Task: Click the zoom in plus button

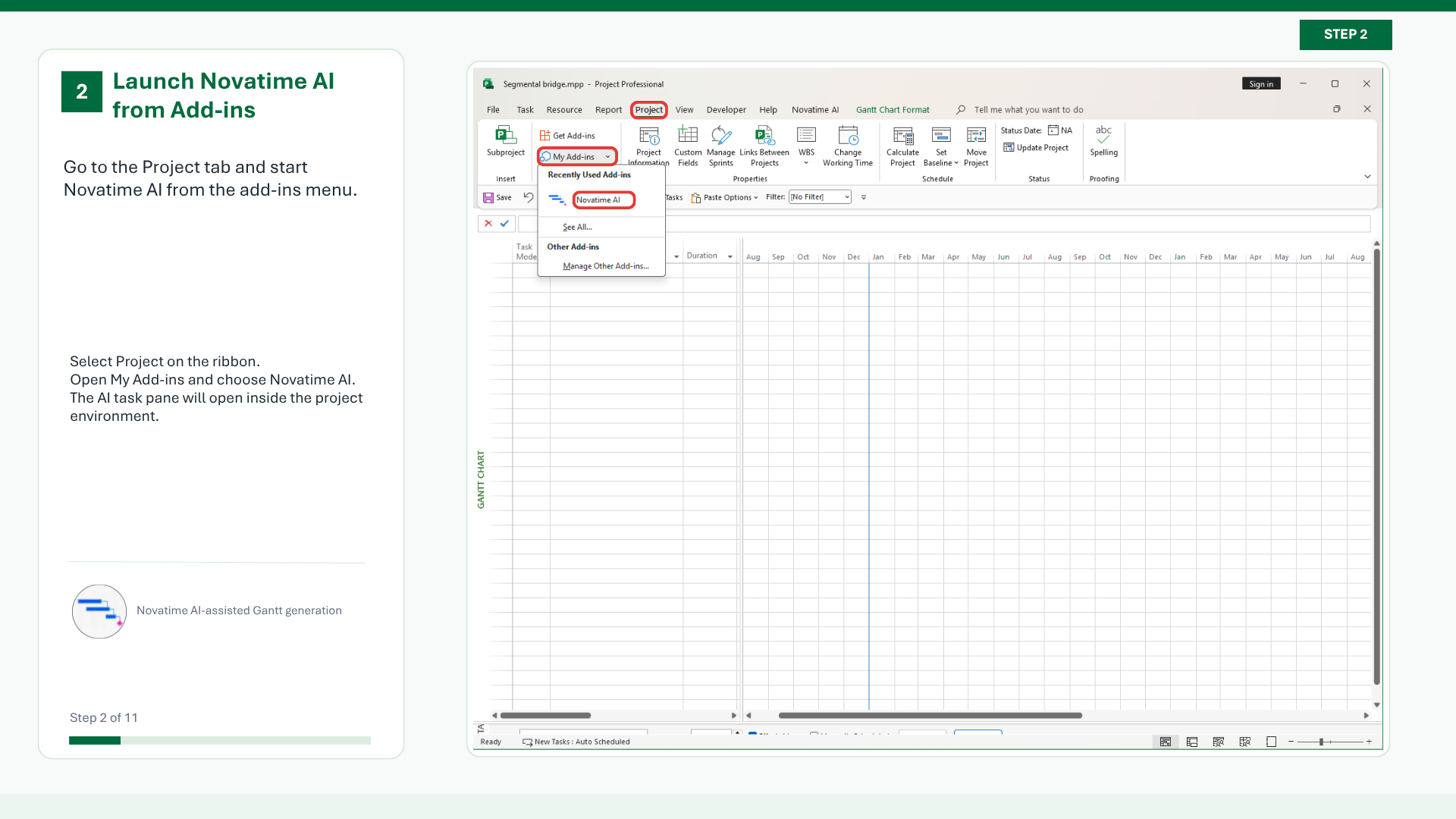Action: [x=1369, y=742]
